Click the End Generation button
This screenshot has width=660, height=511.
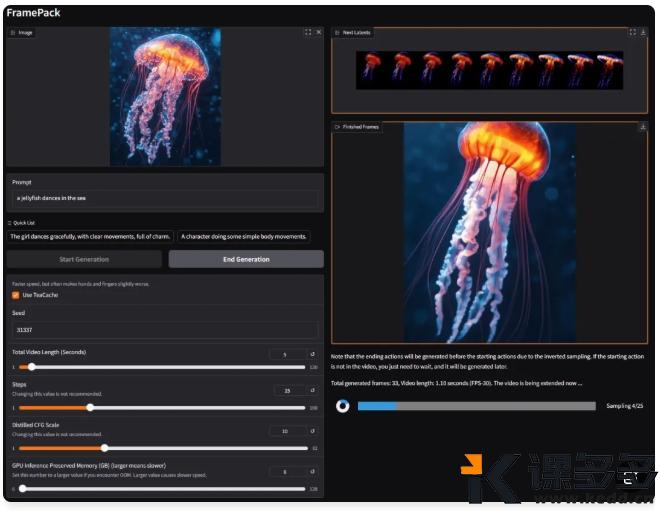pyautogui.click(x=246, y=259)
